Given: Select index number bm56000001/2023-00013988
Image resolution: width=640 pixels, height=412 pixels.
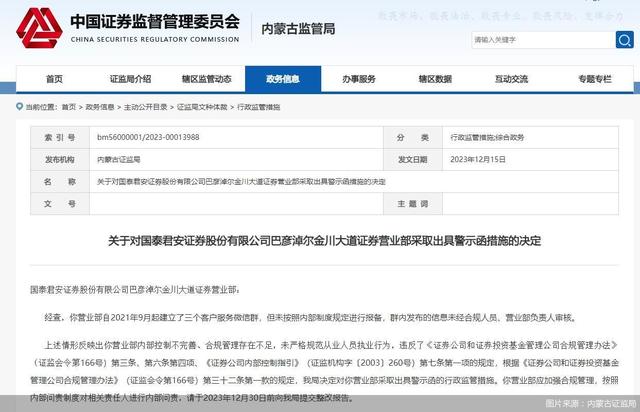Looking at the screenshot, I should coord(148,137).
